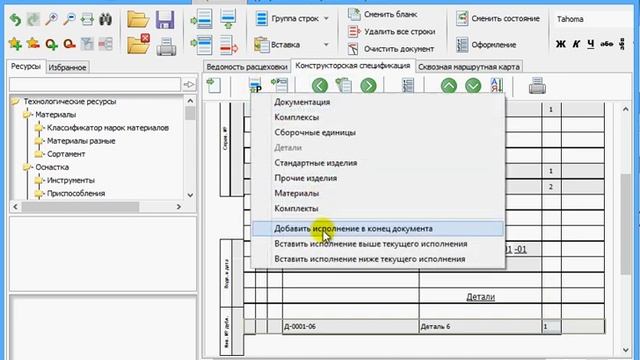
Task: Collapse the Оснастка tree folder
Action: (x=27, y=167)
